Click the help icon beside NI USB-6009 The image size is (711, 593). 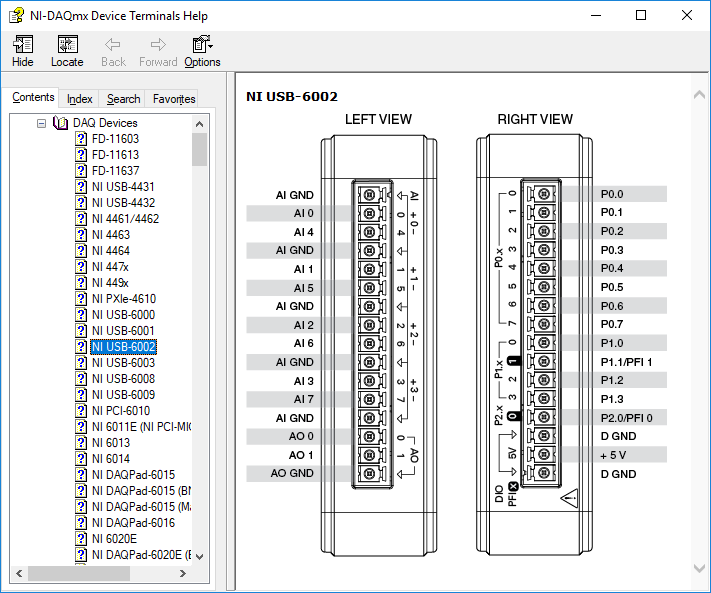(81, 395)
